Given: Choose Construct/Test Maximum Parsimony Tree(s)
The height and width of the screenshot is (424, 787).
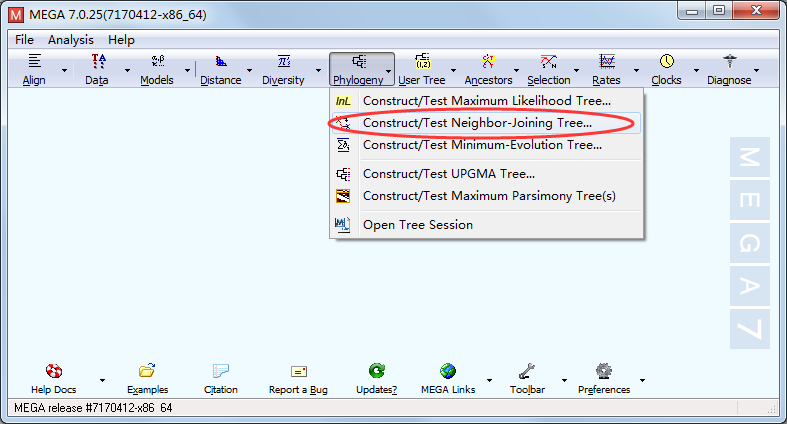Looking at the screenshot, I should click(x=486, y=196).
